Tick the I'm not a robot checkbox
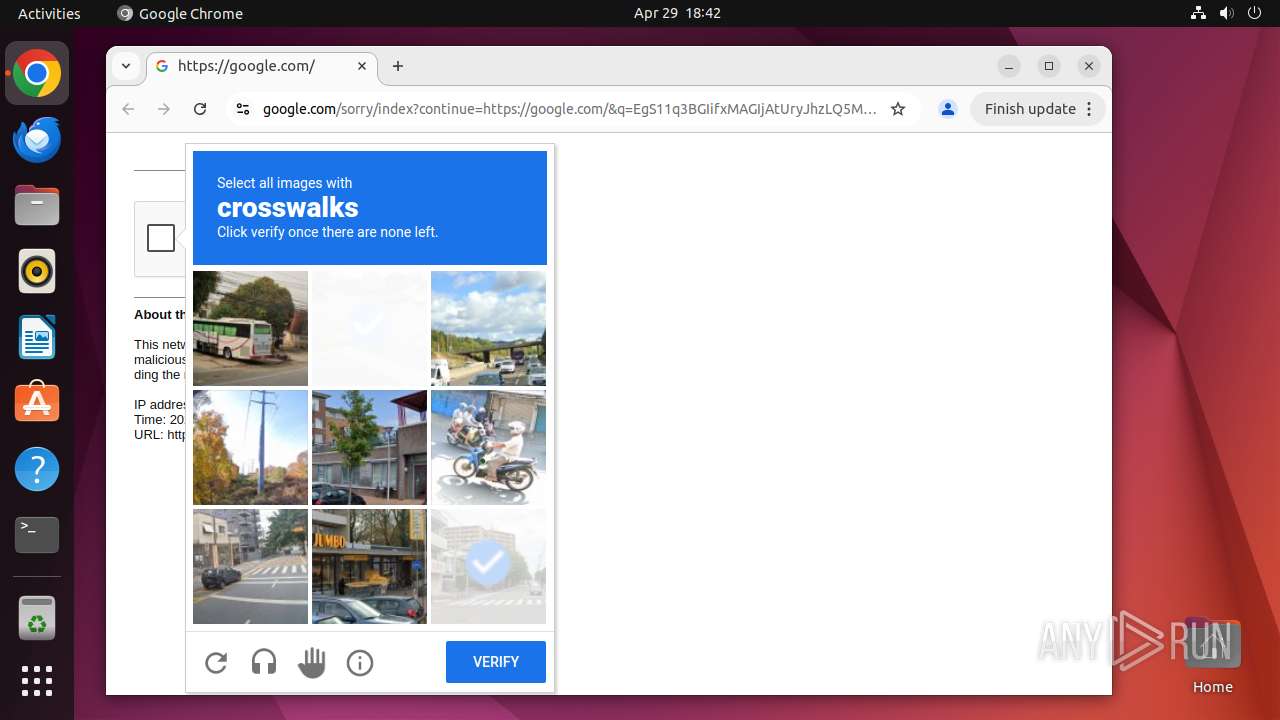 (x=161, y=238)
